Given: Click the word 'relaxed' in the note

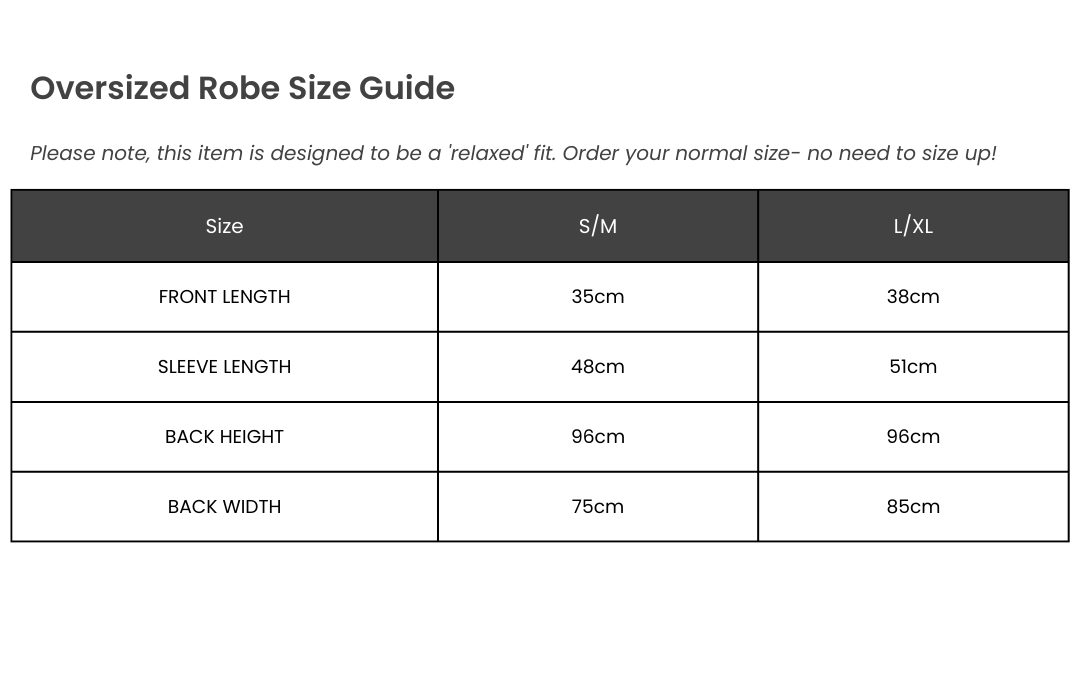Looking at the screenshot, I should pos(488,153).
